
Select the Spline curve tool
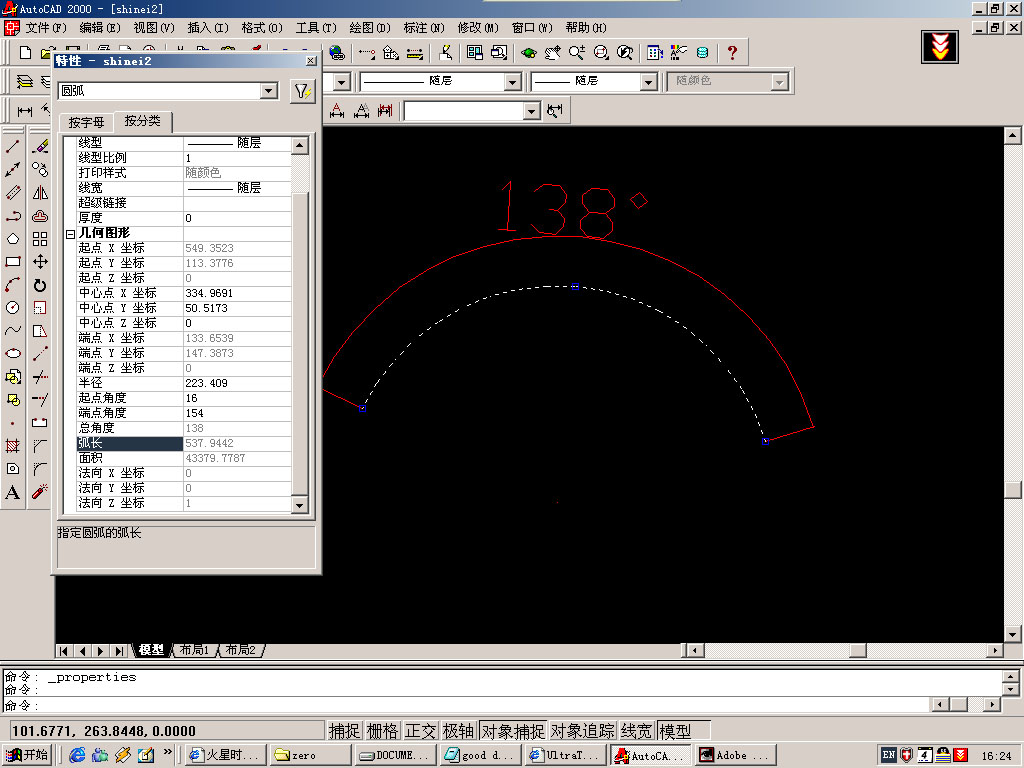click(12, 330)
